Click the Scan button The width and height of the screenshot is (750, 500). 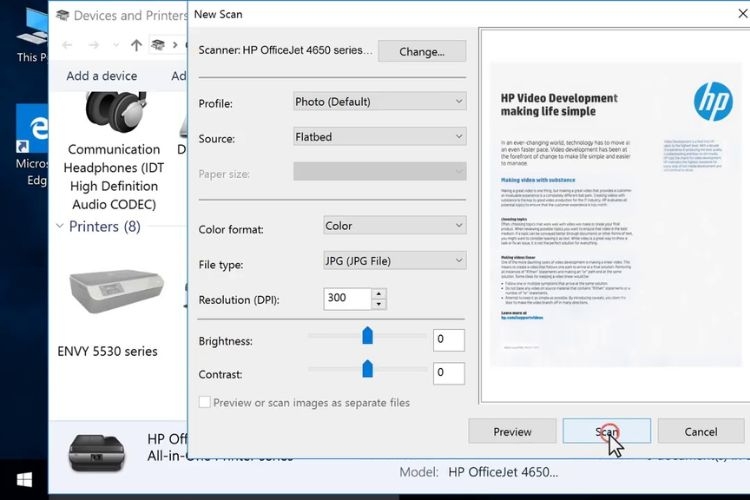(x=607, y=431)
